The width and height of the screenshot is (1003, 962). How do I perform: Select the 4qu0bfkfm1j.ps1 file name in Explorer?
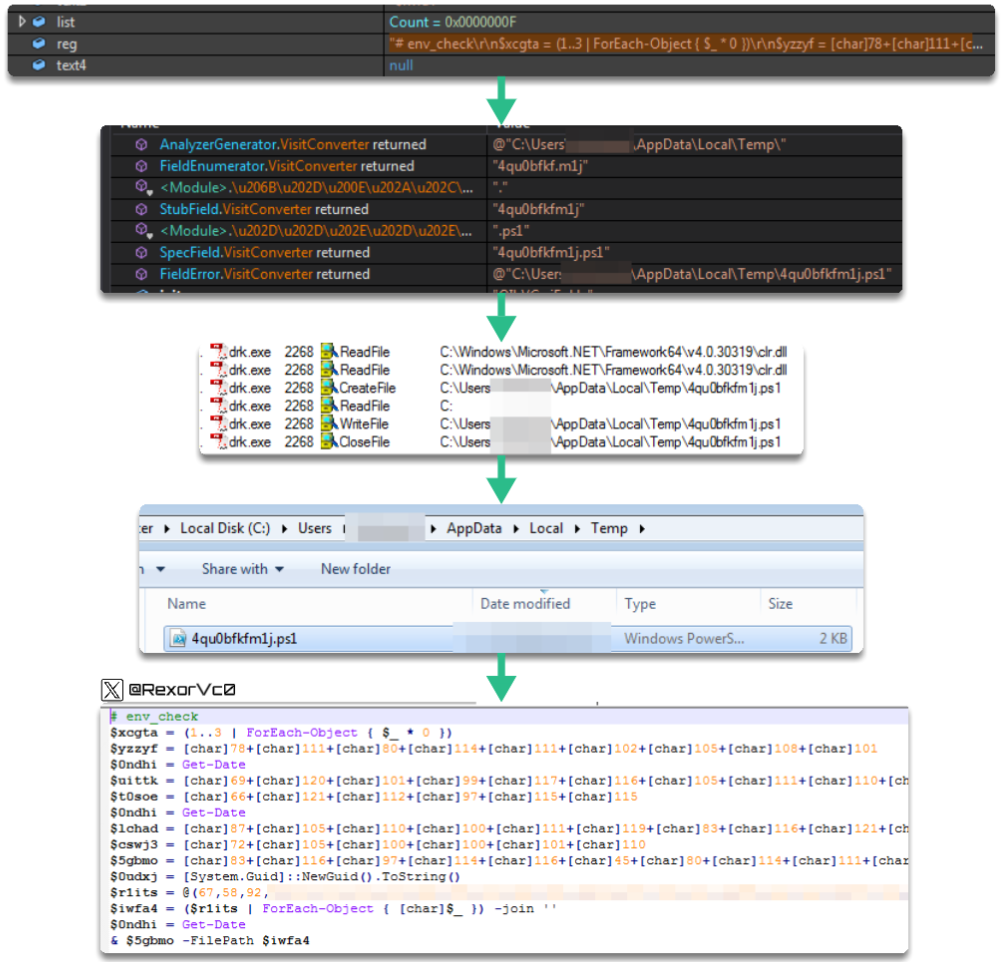click(244, 639)
